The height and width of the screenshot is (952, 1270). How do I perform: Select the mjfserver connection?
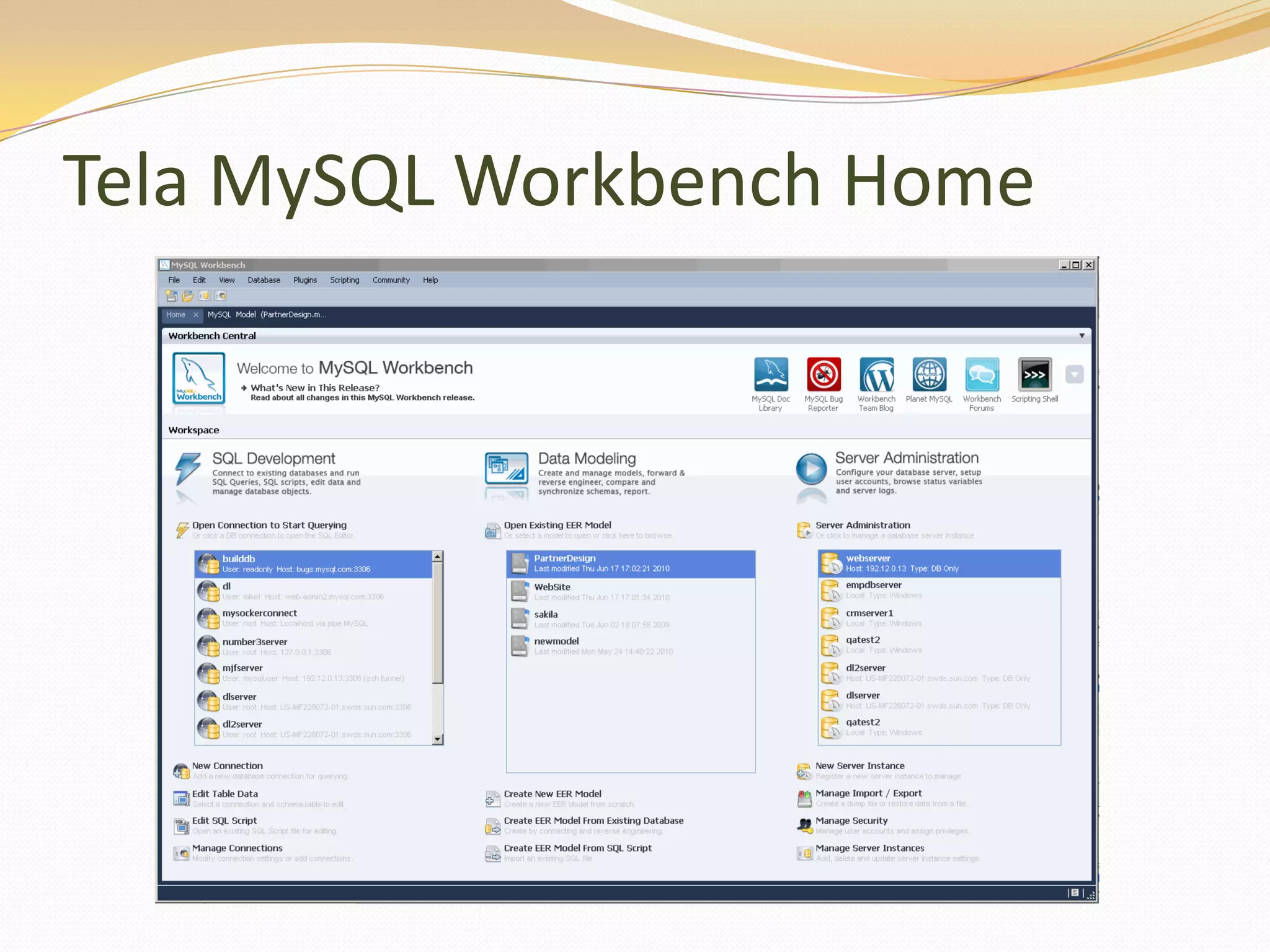click(313, 673)
